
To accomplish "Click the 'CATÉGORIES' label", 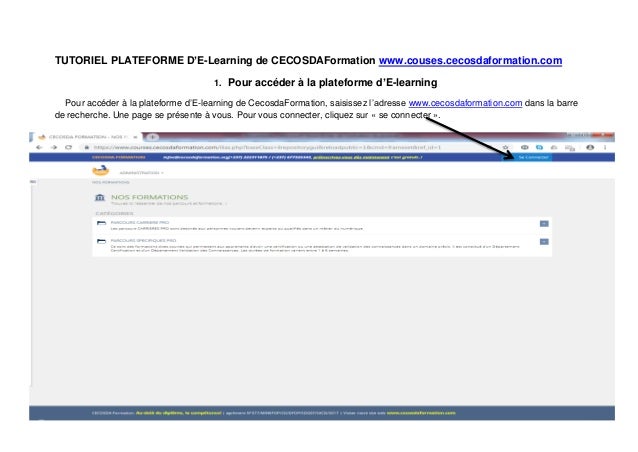I will click(x=114, y=213).
